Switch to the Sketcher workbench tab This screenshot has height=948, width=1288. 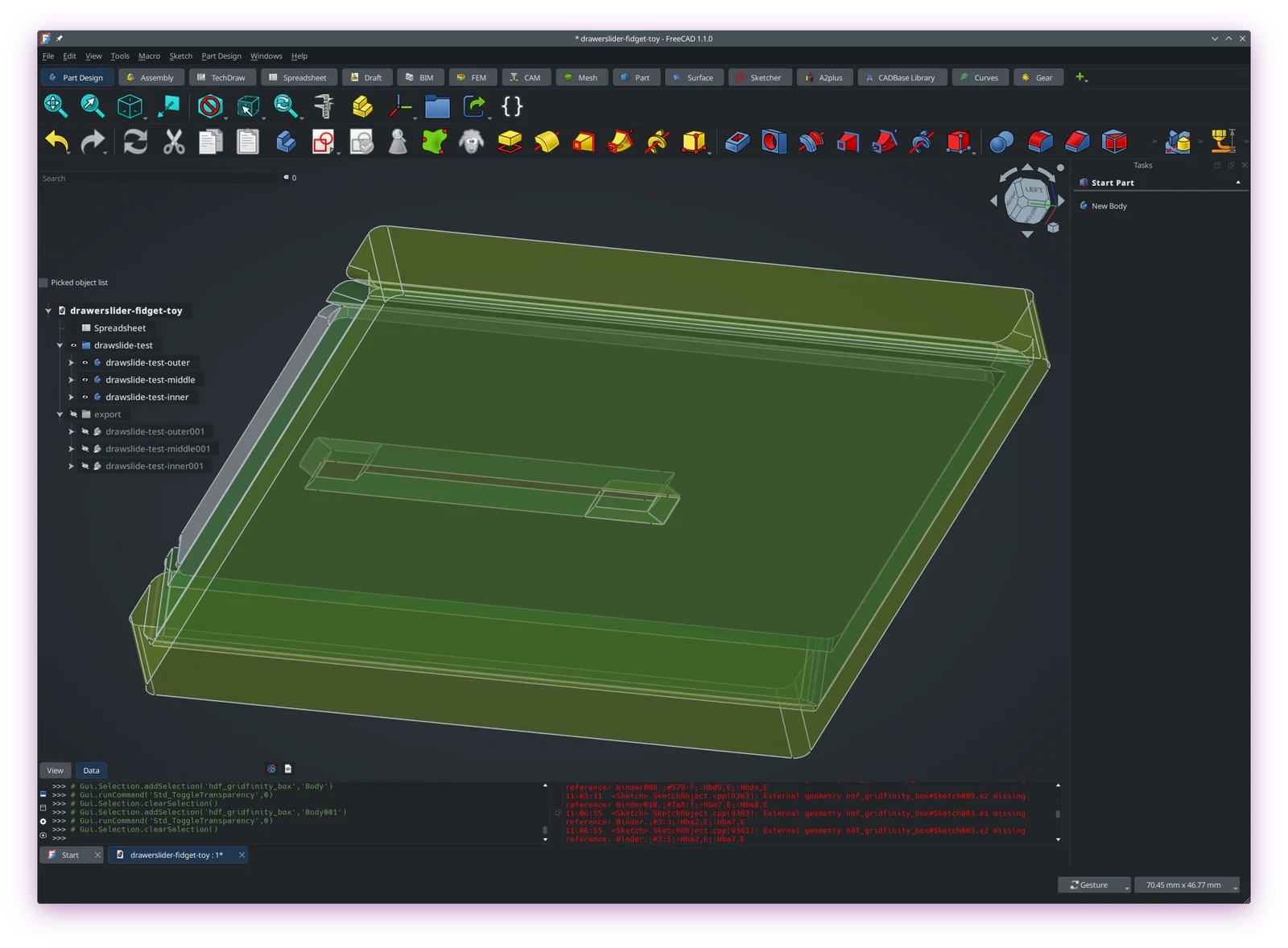(758, 78)
